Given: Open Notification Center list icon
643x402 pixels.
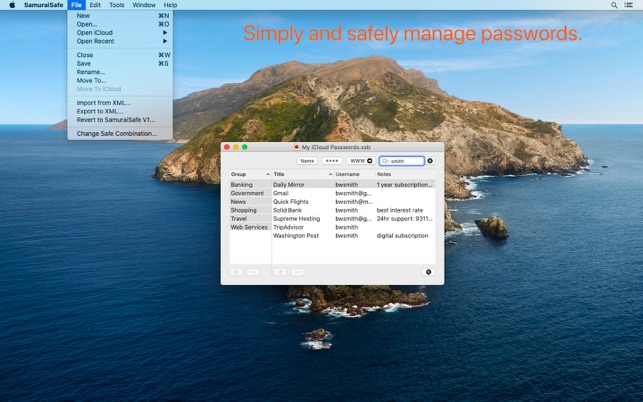Looking at the screenshot, I should 629,5.
